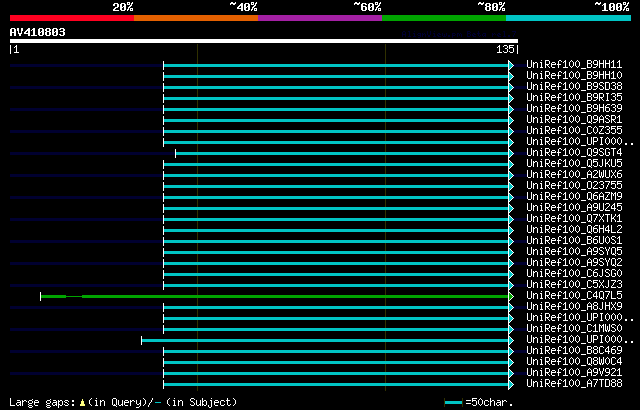Click the =50char. scale label
Viewport: 640px width, 410px height.
point(489,403)
